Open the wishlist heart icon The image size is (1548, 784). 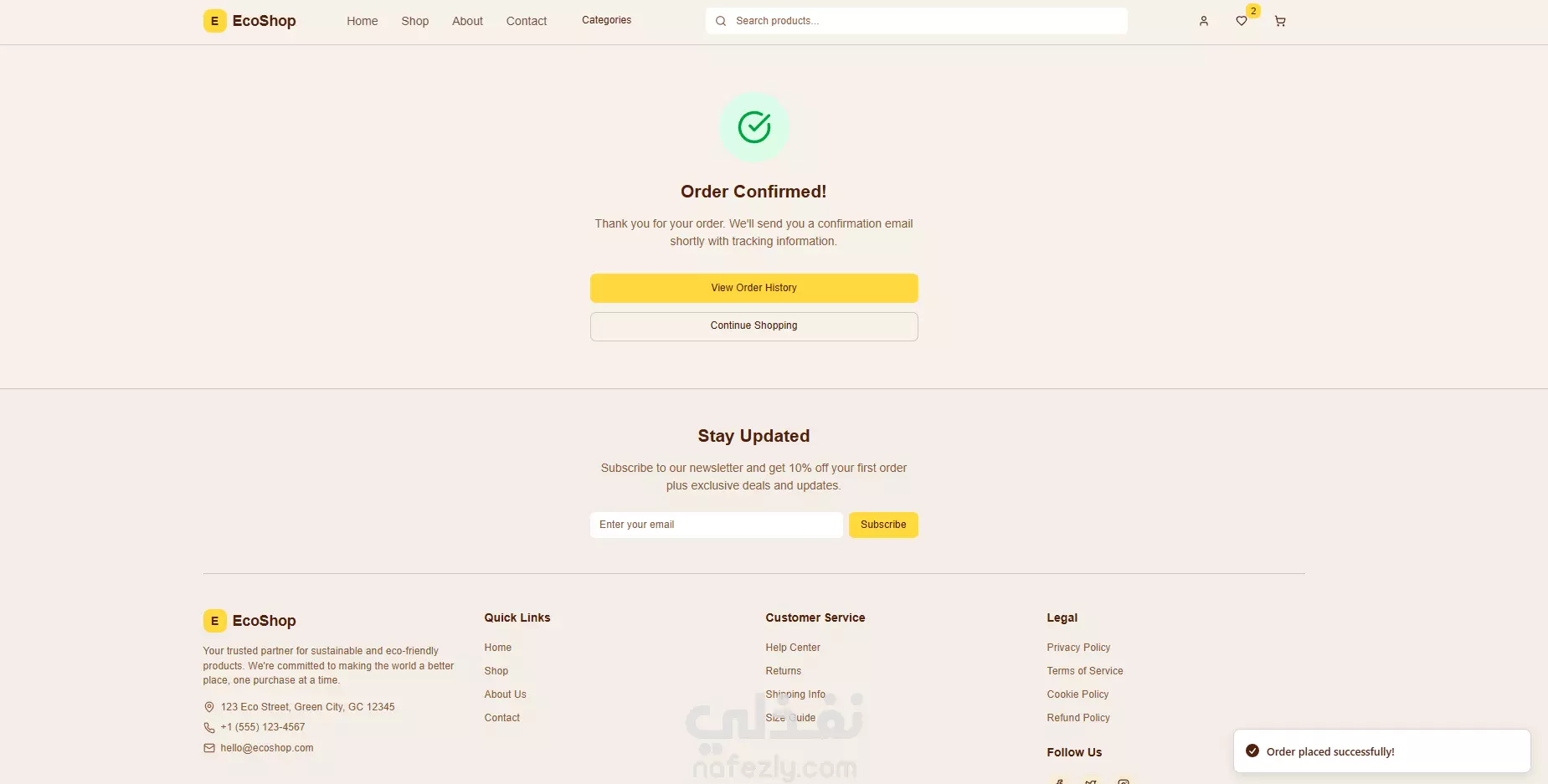click(x=1242, y=21)
